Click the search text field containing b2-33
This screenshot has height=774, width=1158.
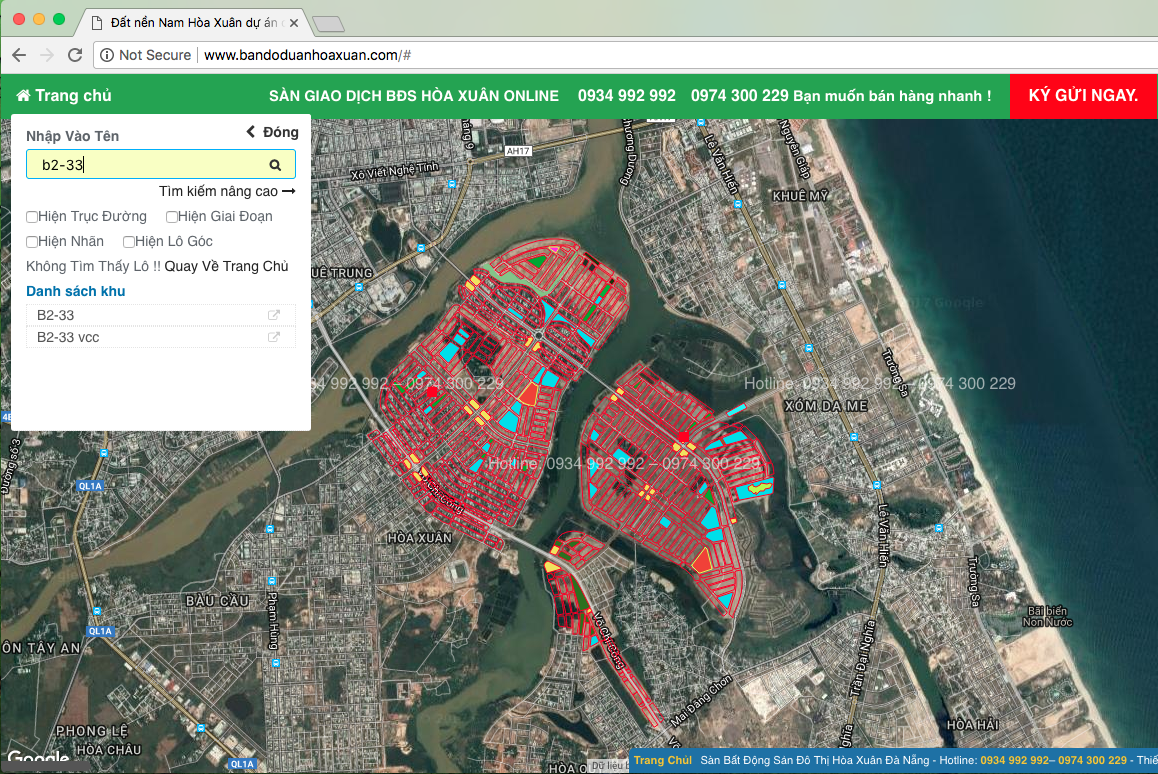click(150, 165)
